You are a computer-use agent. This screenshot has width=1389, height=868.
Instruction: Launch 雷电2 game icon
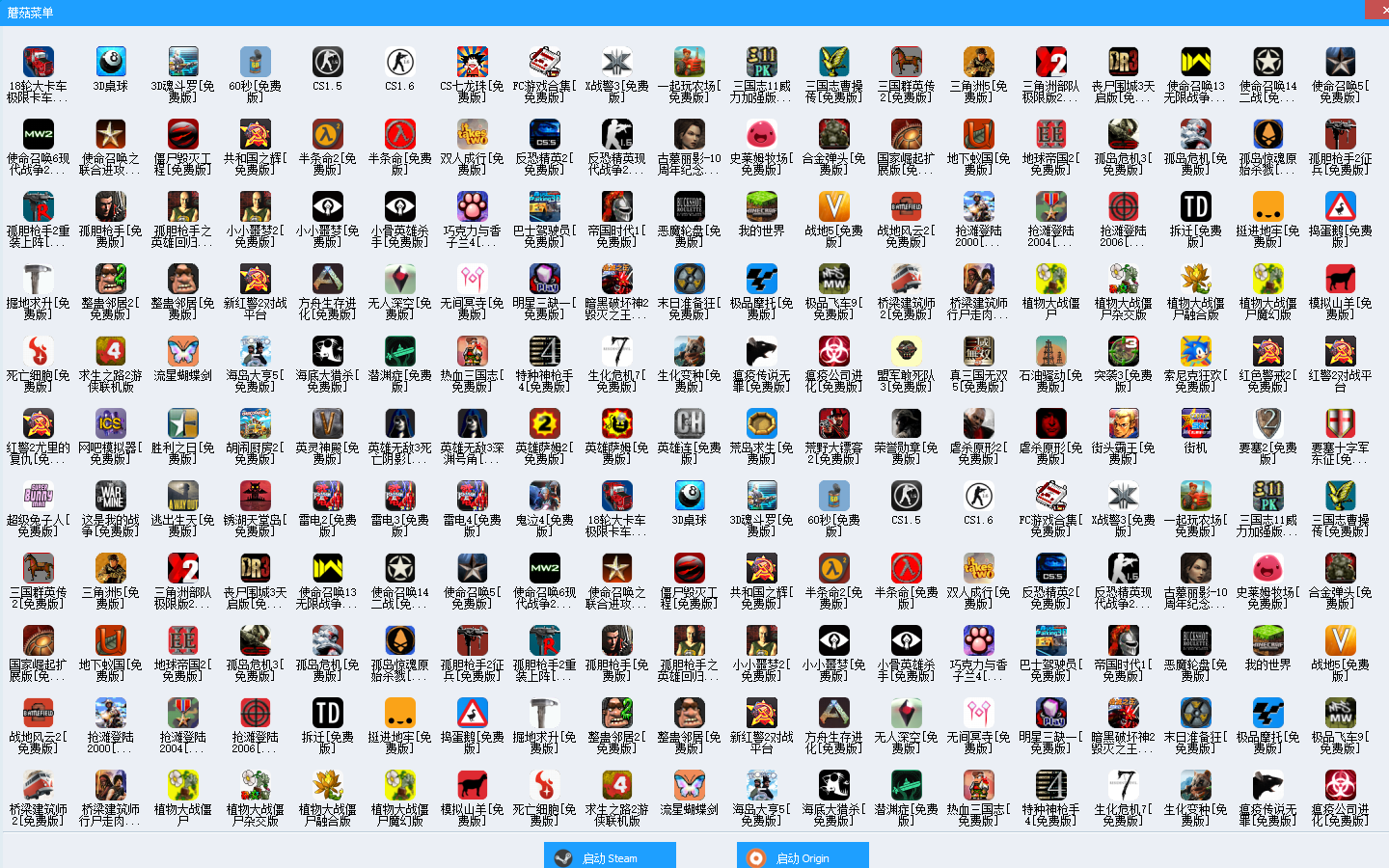point(327,497)
